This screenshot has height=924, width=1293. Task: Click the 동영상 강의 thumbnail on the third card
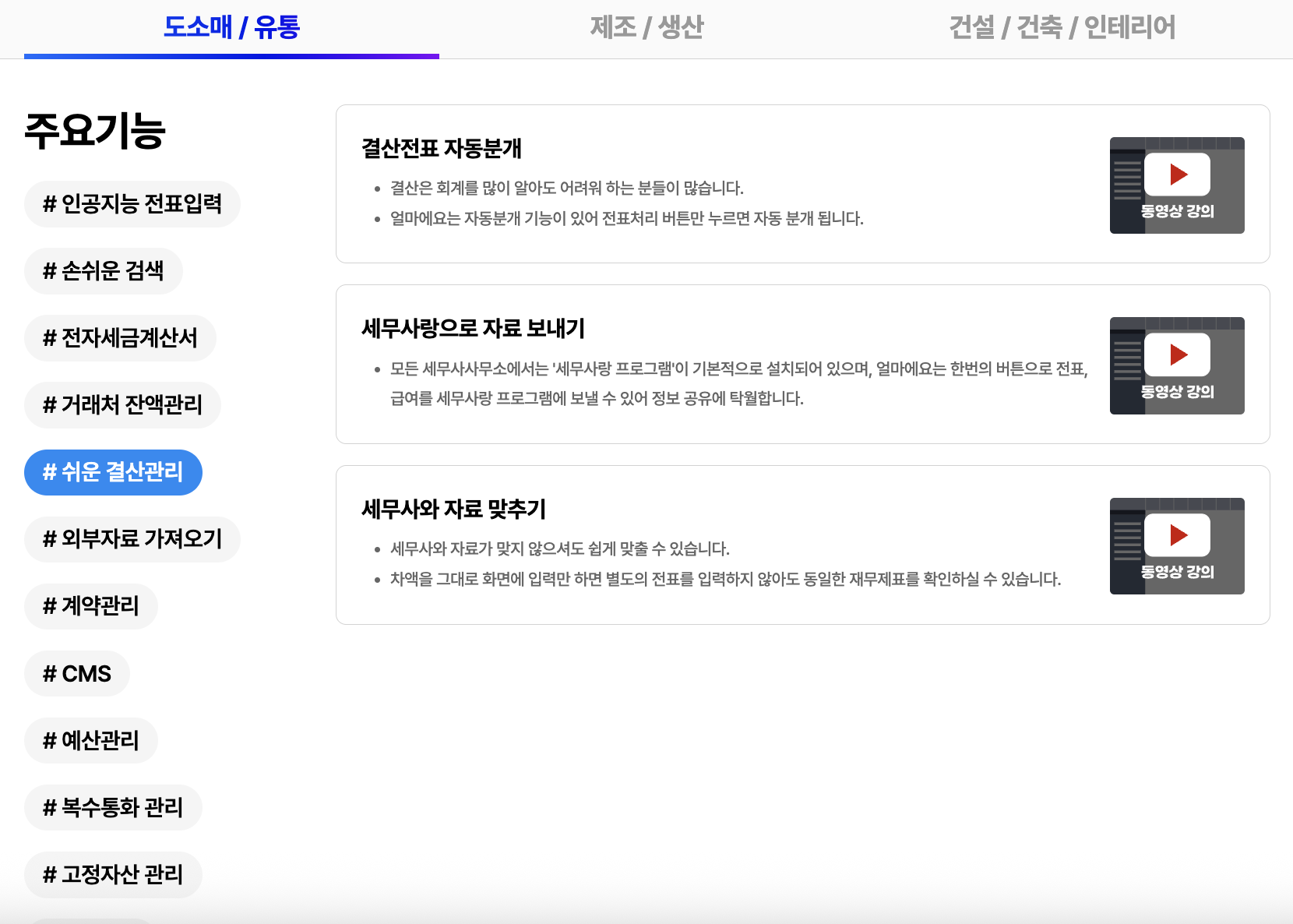(x=1176, y=545)
